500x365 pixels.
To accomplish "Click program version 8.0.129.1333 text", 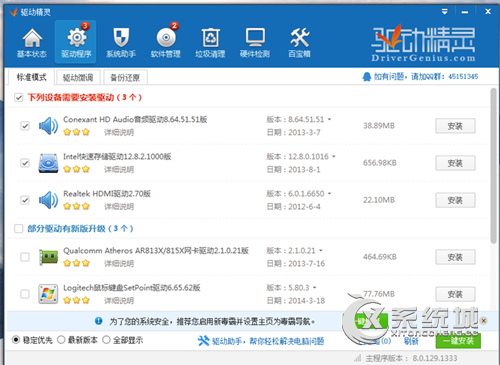I will 435,358.
